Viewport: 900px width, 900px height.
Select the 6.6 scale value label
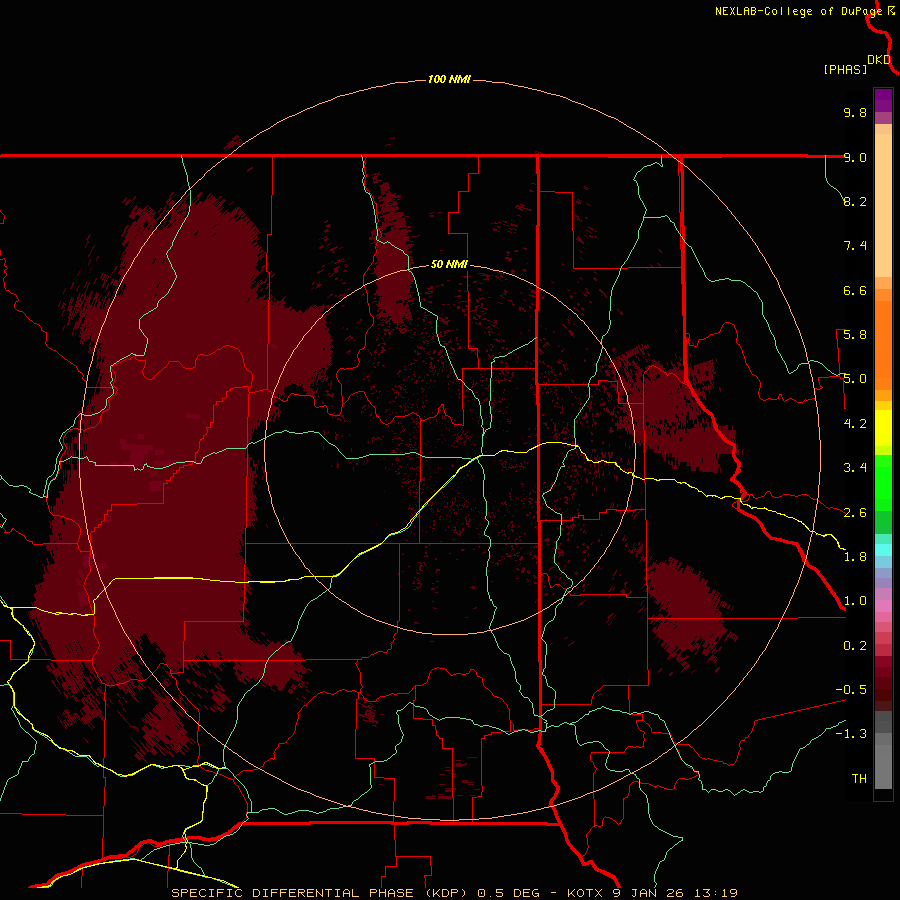coord(855,290)
